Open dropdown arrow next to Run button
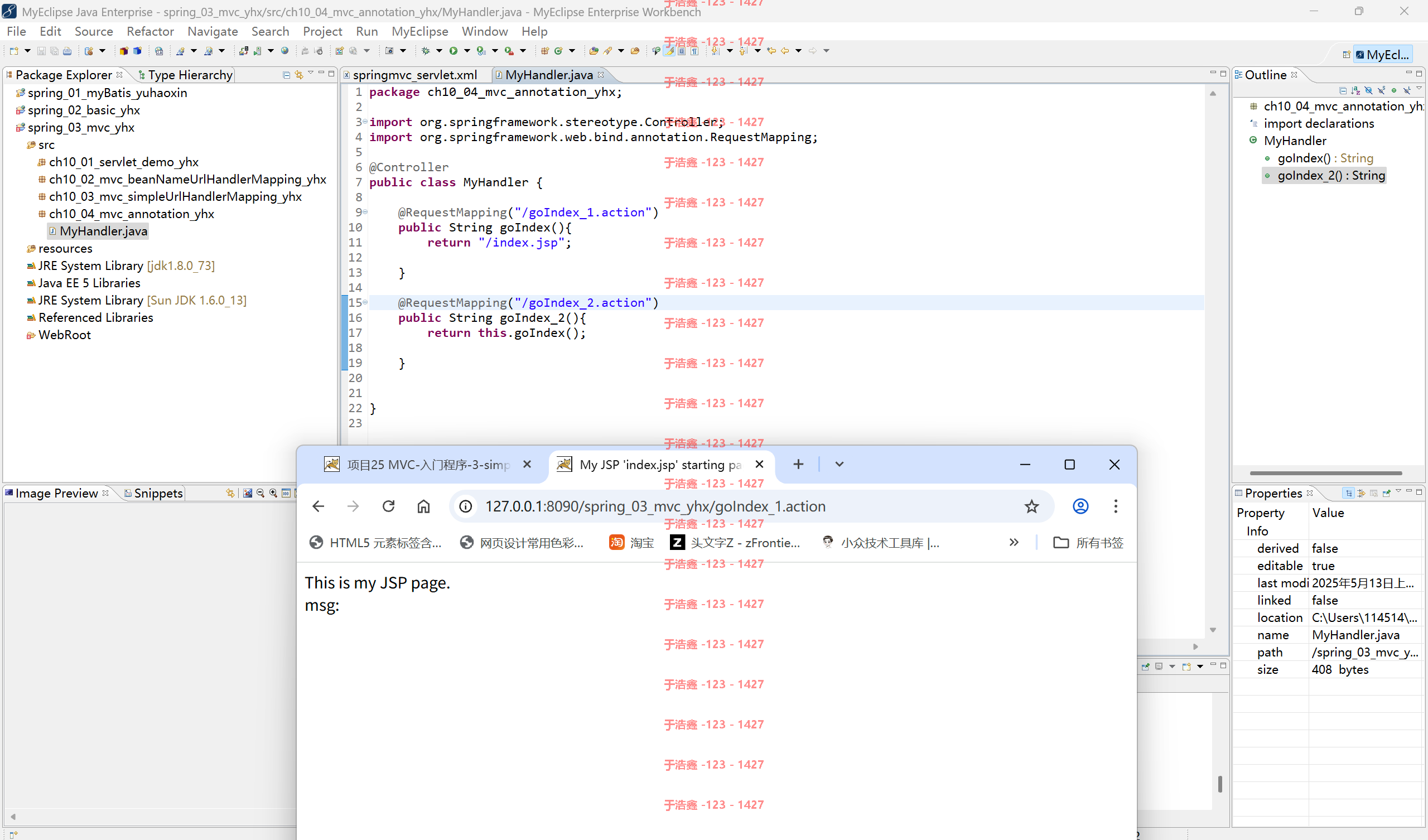The width and height of the screenshot is (1428, 840). (x=467, y=51)
